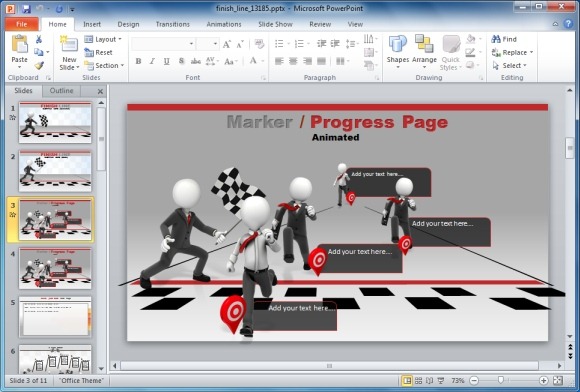The height and width of the screenshot is (392, 580).
Task: Select slide 4 thumbnail
Action: 55,268
